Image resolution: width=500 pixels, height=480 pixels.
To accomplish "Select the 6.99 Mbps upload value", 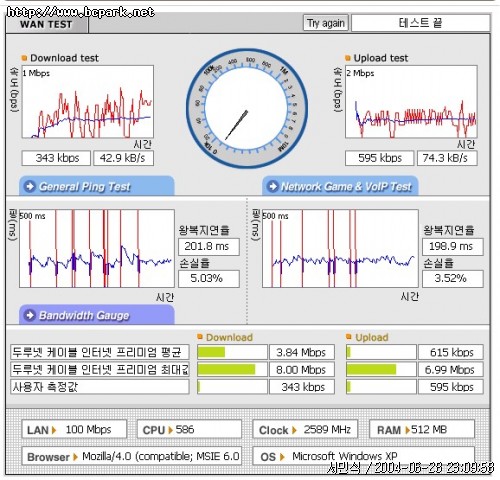I will point(451,369).
